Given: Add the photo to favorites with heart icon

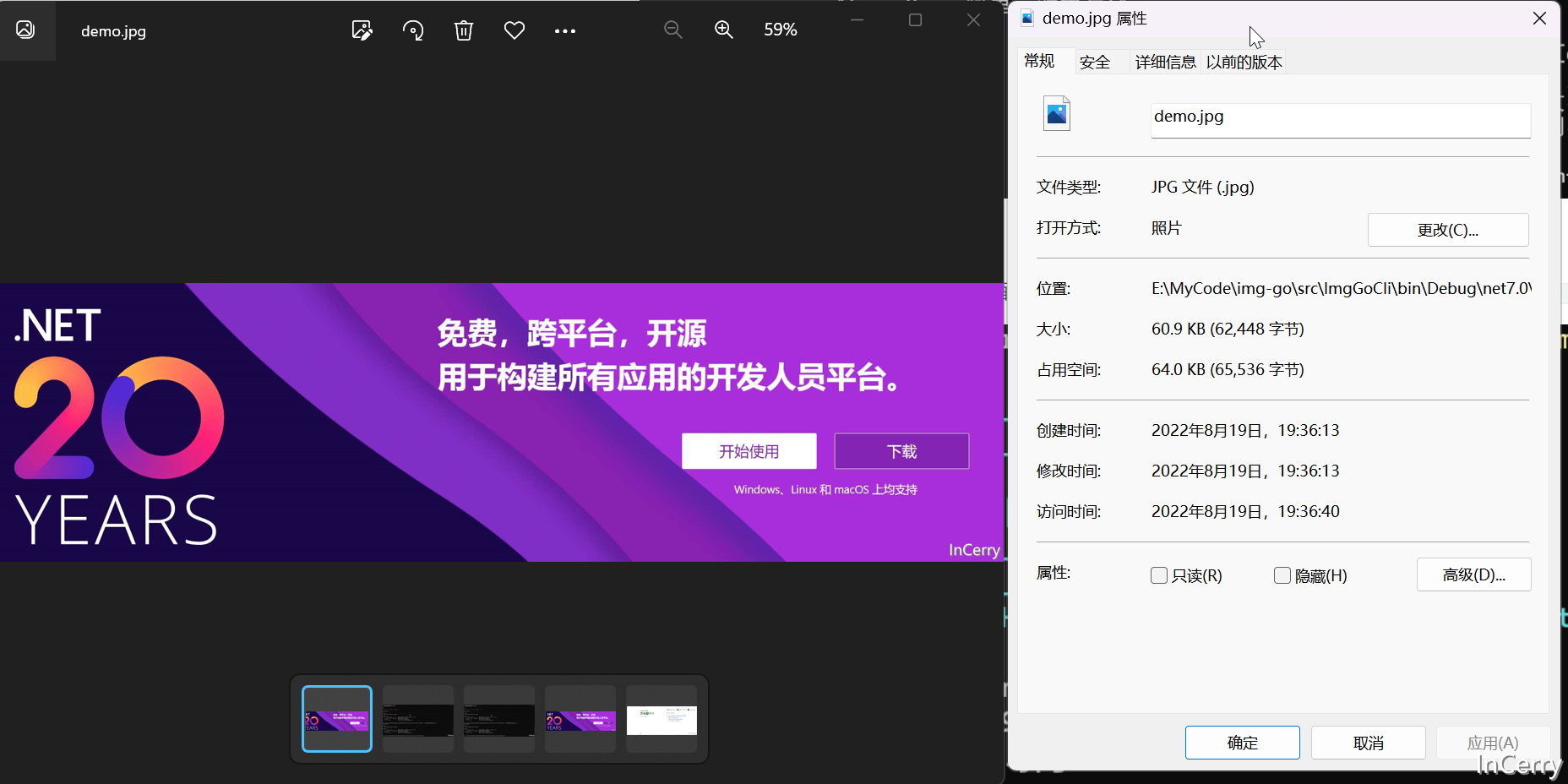Looking at the screenshot, I should [x=514, y=30].
